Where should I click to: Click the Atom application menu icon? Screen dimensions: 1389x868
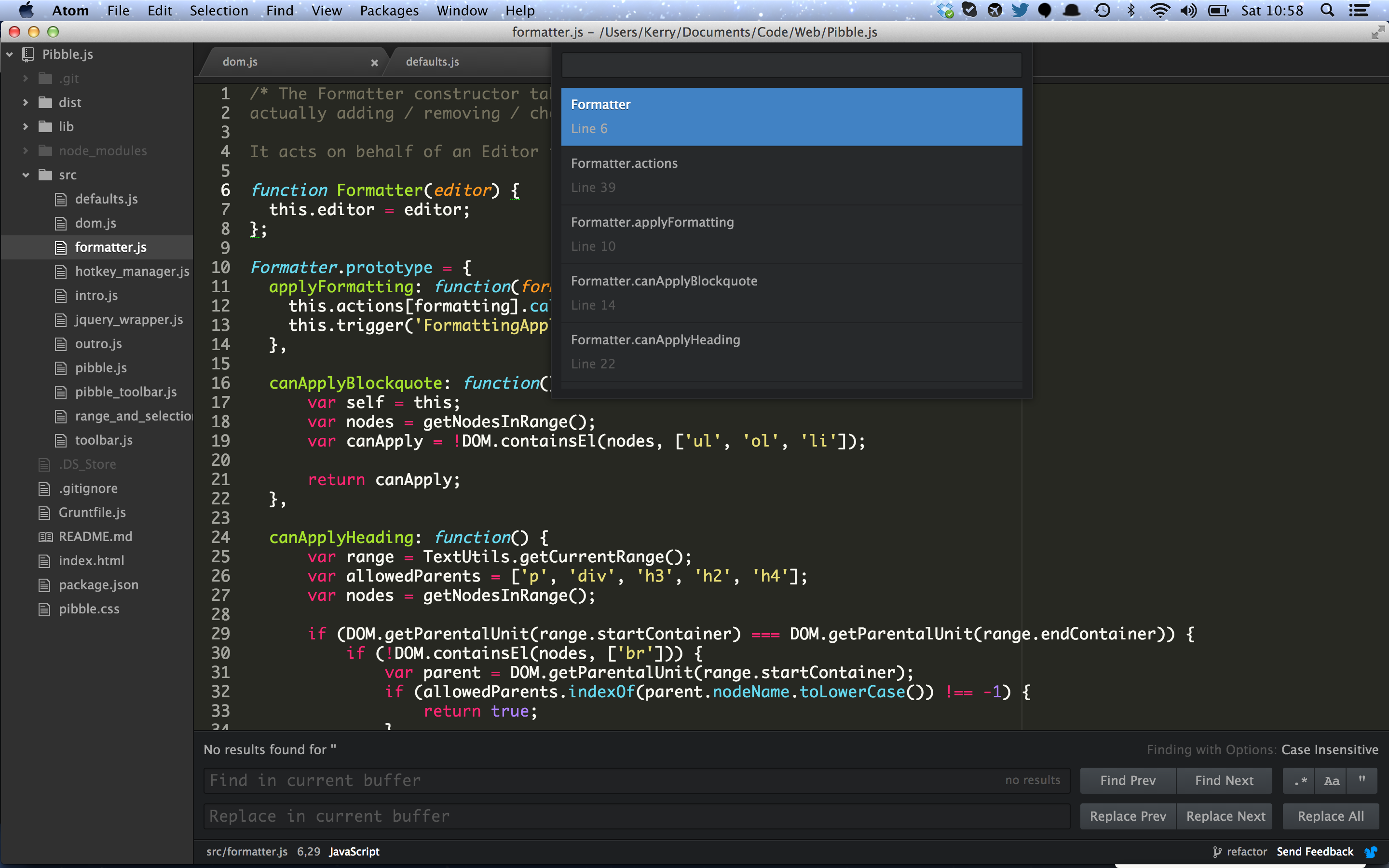click(68, 11)
